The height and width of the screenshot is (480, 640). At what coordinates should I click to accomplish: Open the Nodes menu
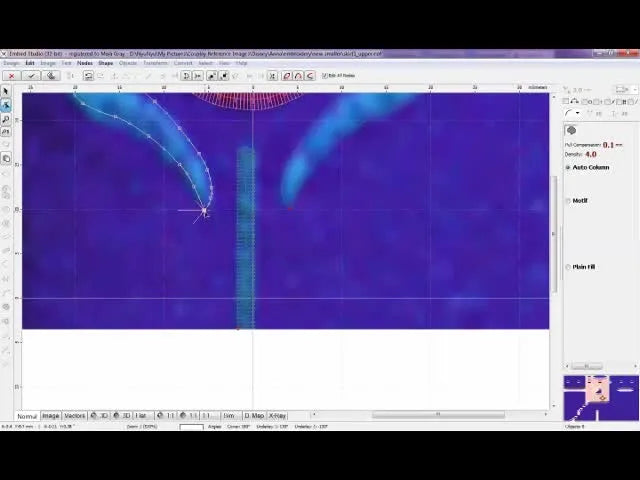tap(85, 63)
